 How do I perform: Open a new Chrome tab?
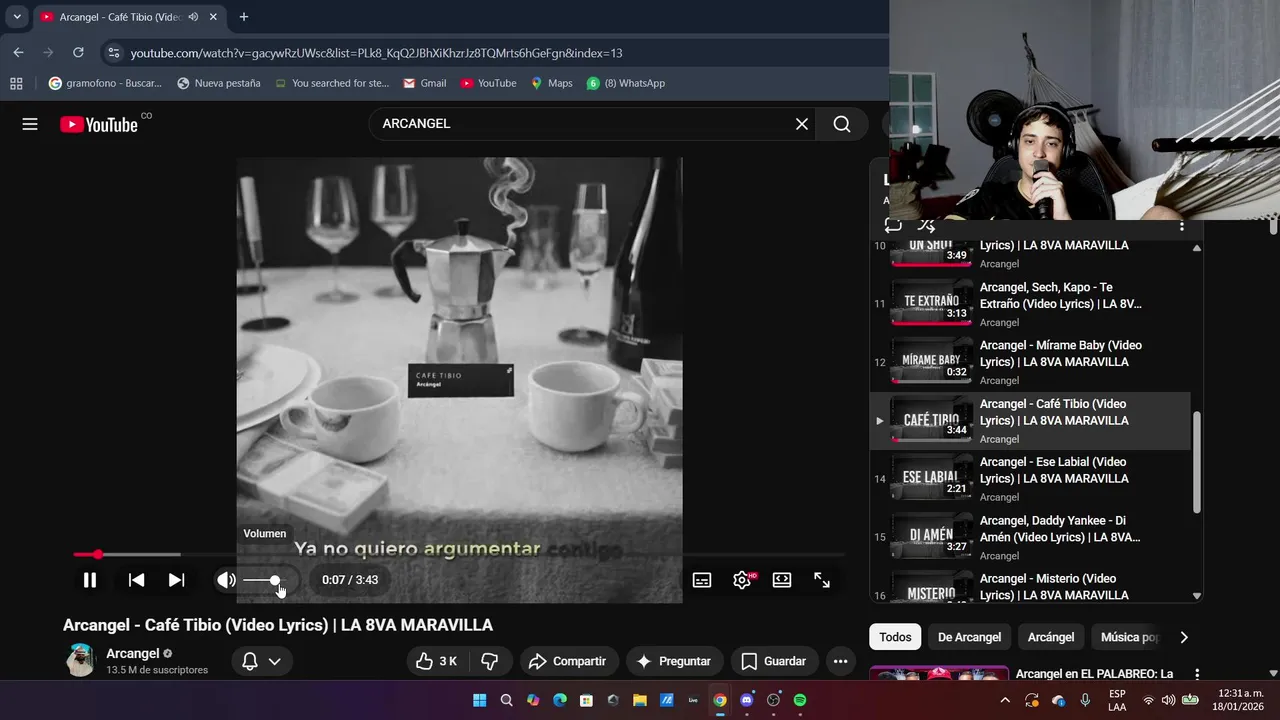[x=243, y=17]
